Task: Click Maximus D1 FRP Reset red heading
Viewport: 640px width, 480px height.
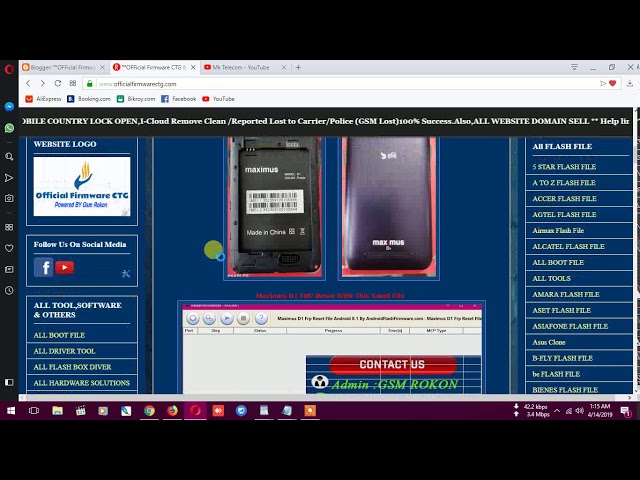Action: pyautogui.click(x=330, y=296)
